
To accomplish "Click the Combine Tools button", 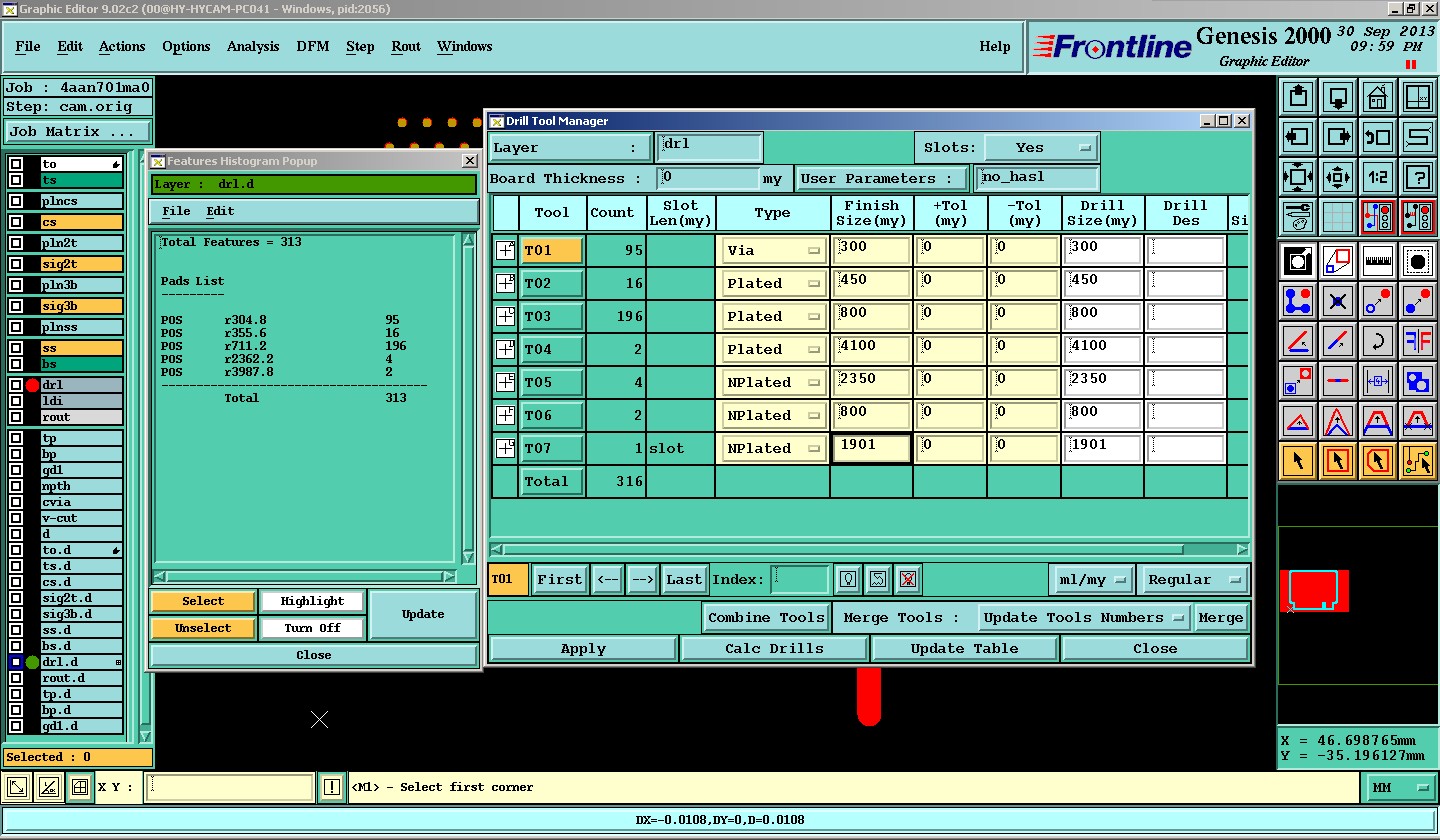I will [x=767, y=617].
